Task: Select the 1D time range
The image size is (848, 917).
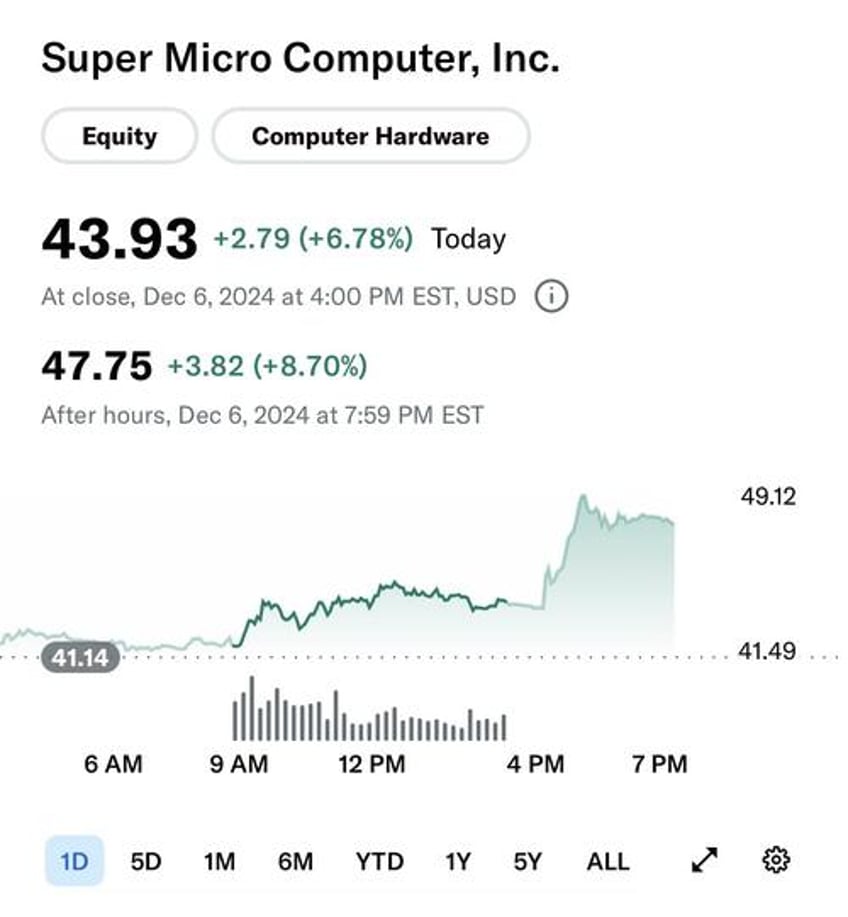Action: (x=74, y=861)
